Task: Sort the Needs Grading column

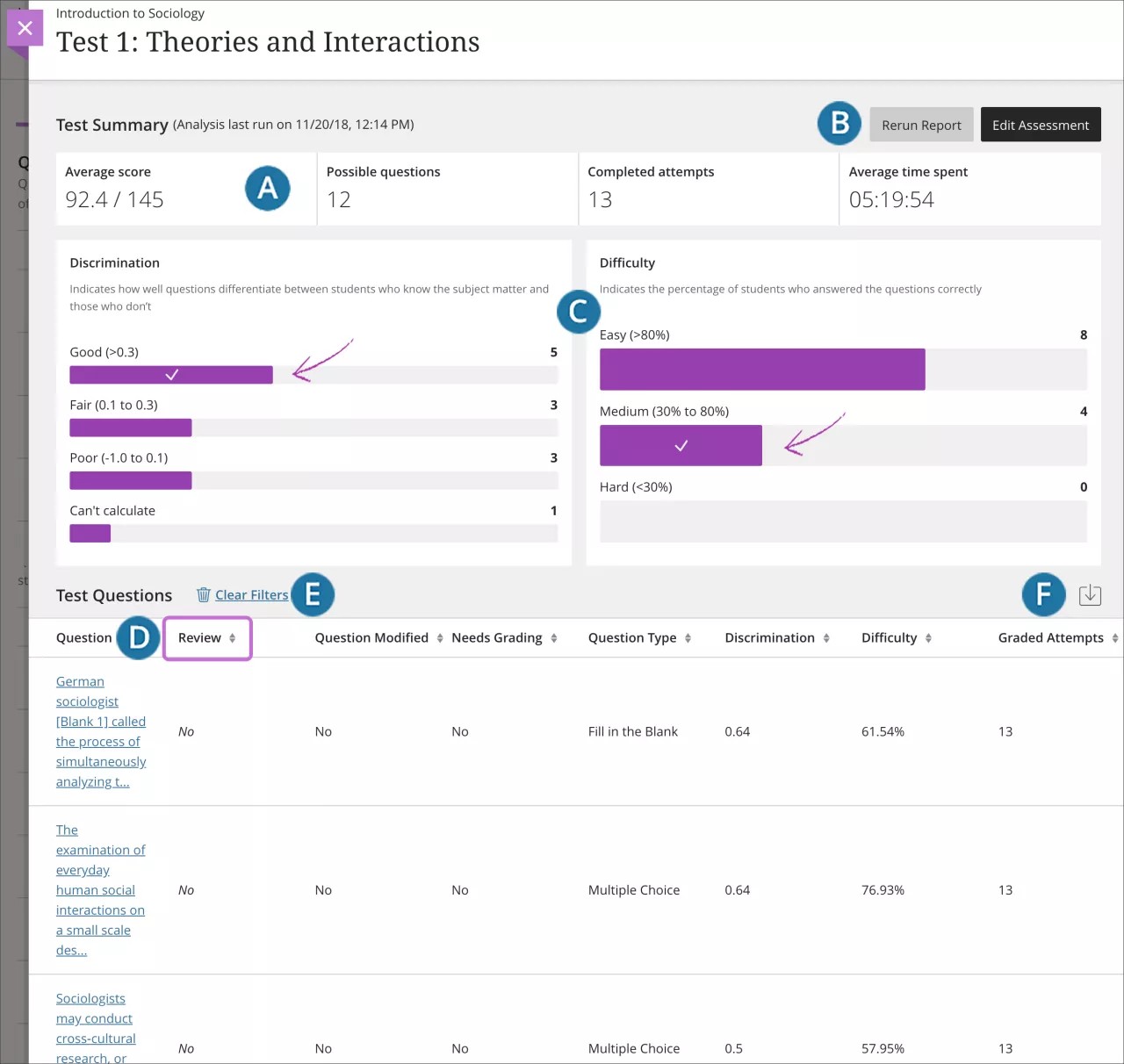Action: pos(552,638)
